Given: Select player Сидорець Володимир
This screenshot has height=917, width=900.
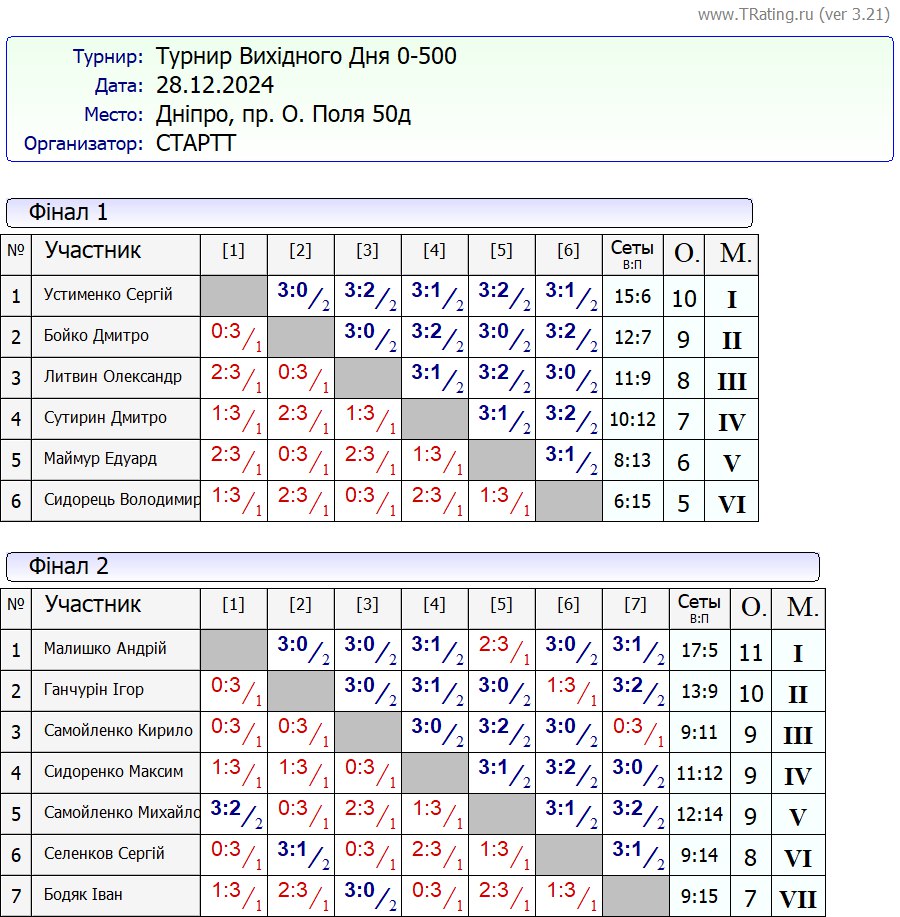Looking at the screenshot, I should (122, 501).
